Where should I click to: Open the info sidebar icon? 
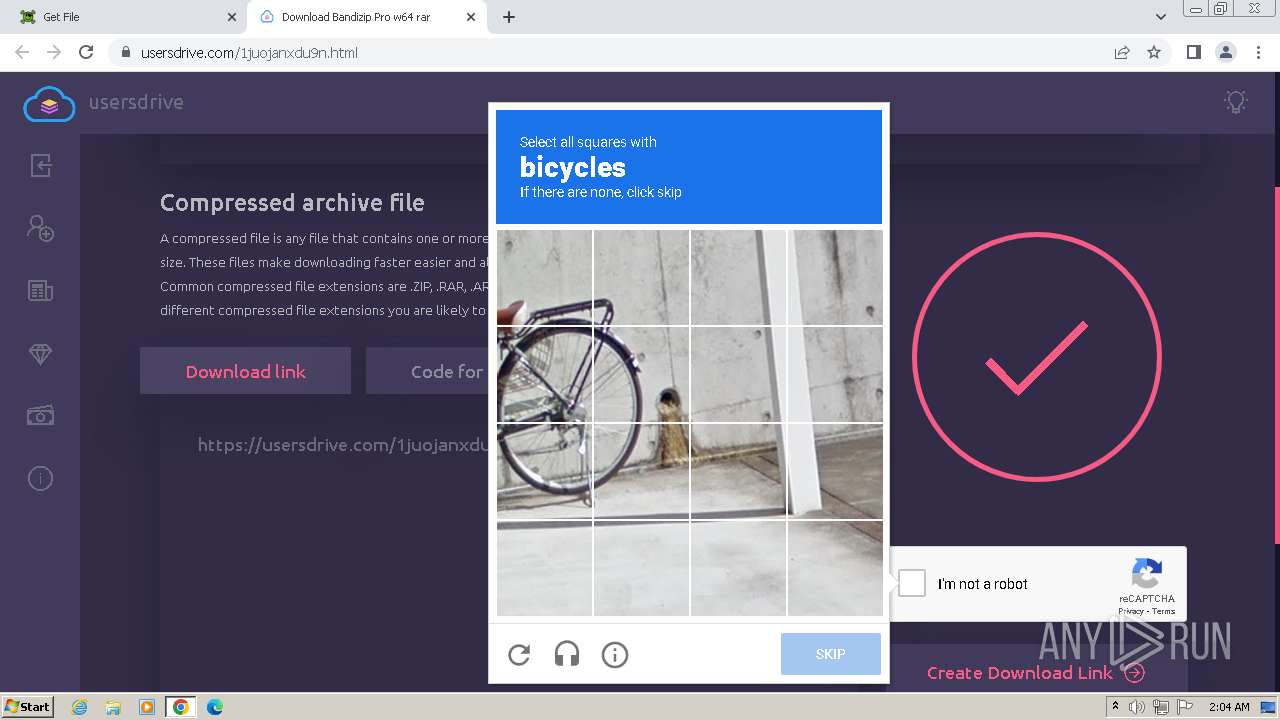pos(40,479)
